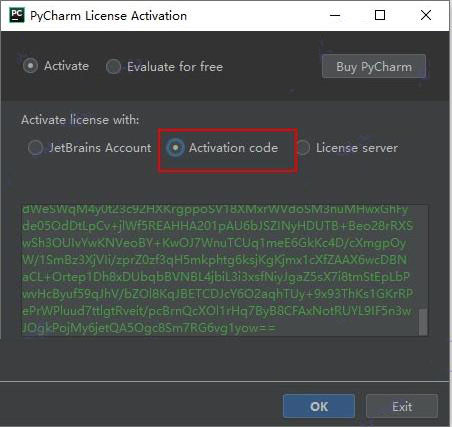Image resolution: width=452 pixels, height=427 pixels.
Task: Minimize the License Activation window
Action: [x=335, y=15]
